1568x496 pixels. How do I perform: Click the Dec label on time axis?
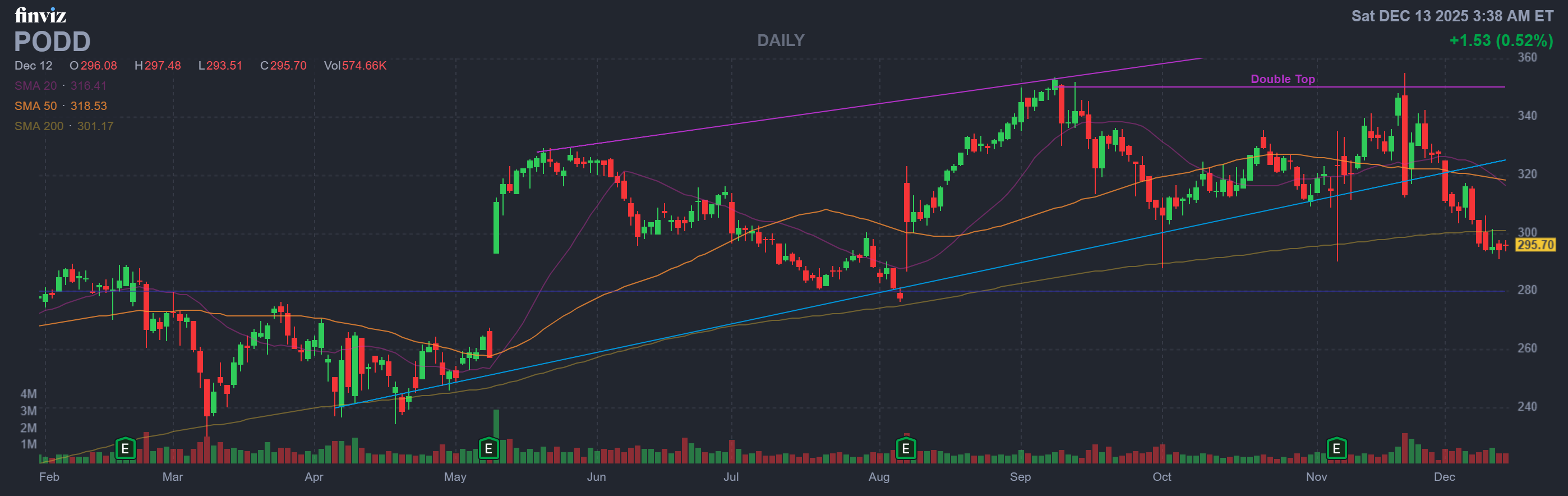[x=1444, y=477]
